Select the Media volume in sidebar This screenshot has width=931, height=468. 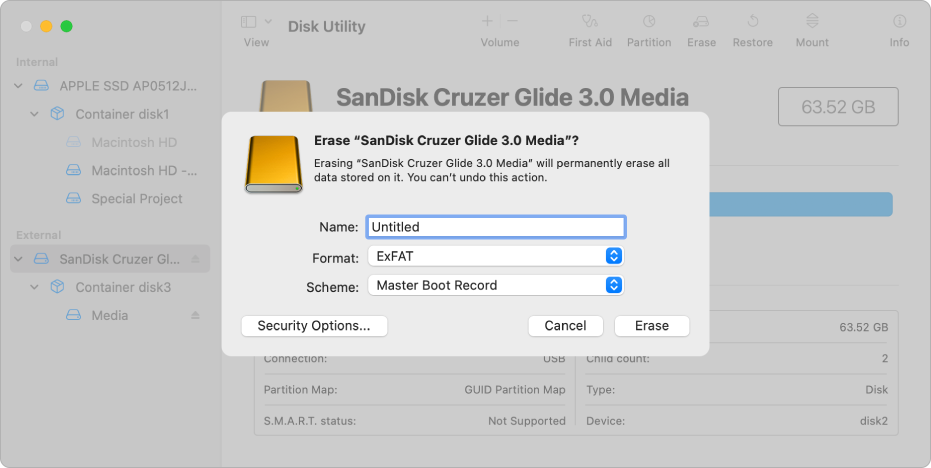click(110, 315)
